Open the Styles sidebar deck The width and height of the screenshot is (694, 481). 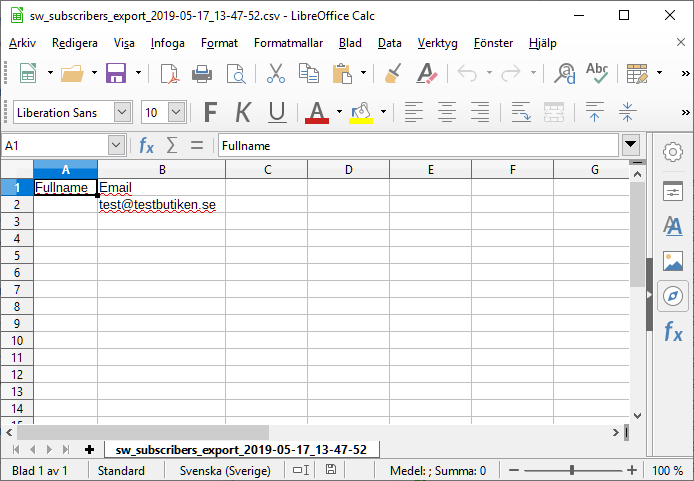(673, 226)
